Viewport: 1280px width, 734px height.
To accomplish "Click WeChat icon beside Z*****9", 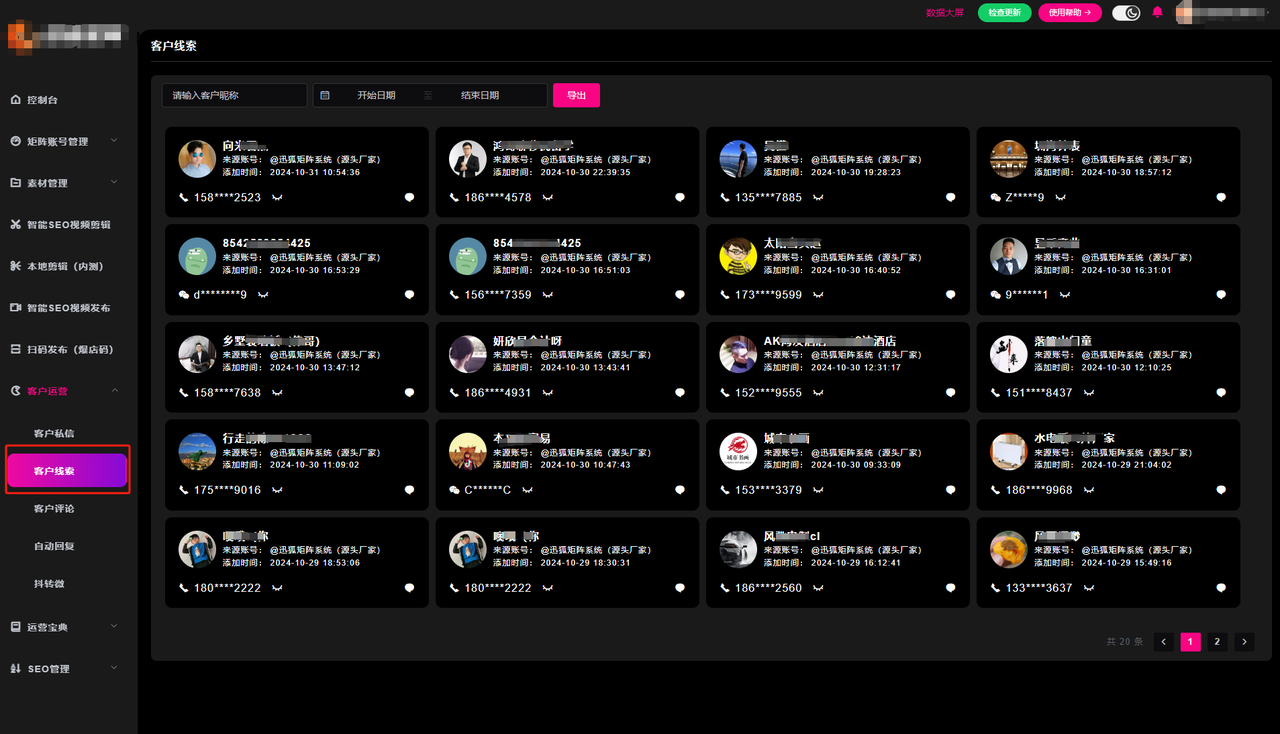I will (x=995, y=198).
